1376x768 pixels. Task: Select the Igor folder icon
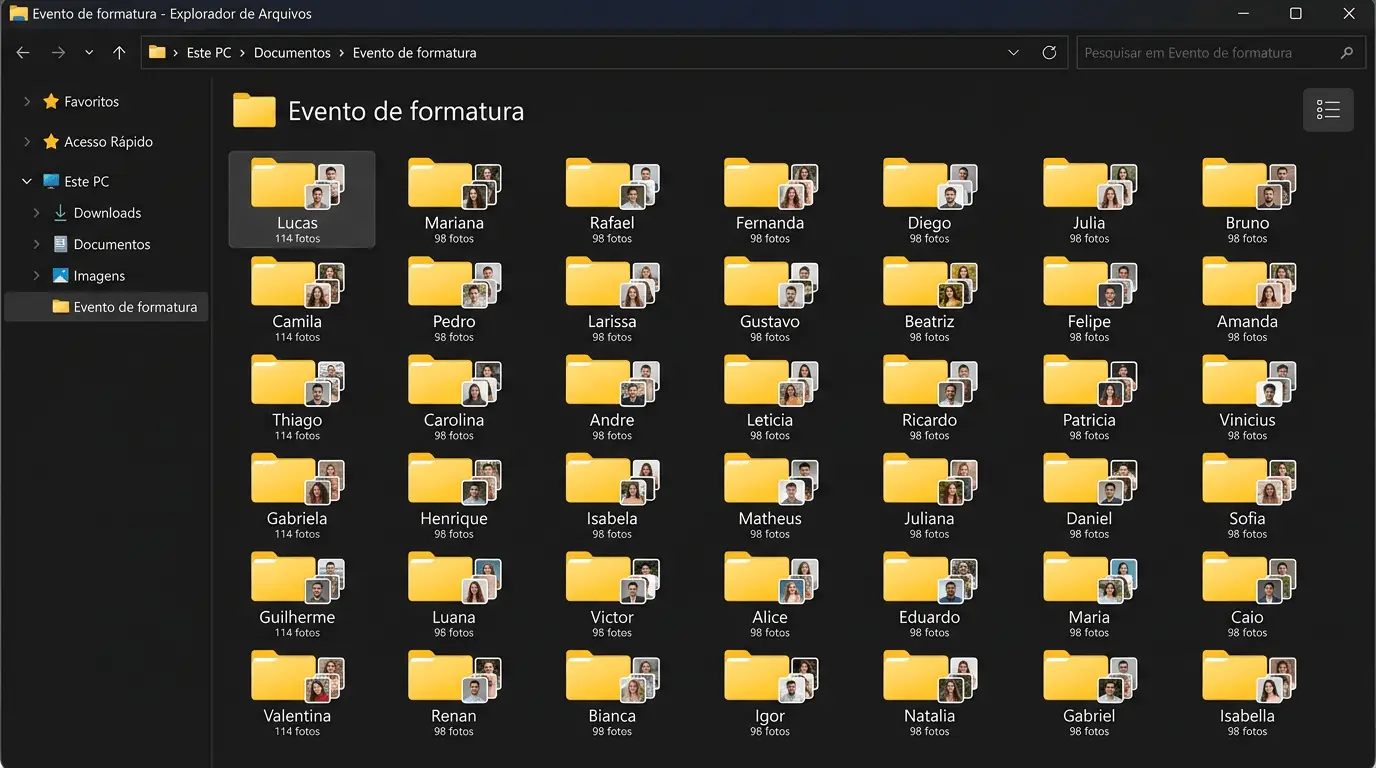click(770, 677)
